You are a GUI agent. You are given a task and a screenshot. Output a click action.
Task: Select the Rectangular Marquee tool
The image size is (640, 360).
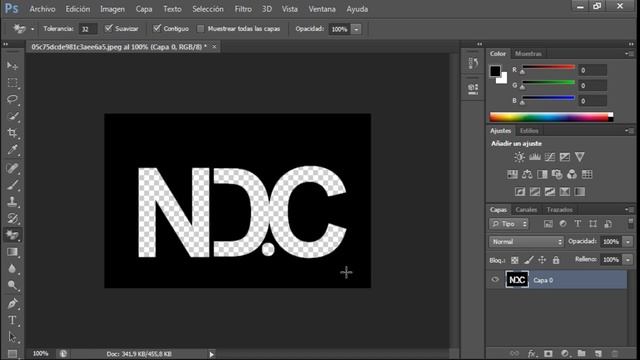point(12,83)
